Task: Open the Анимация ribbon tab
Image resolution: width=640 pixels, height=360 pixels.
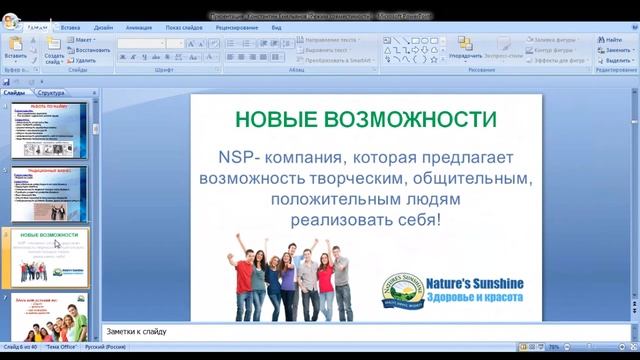Action: (139, 28)
